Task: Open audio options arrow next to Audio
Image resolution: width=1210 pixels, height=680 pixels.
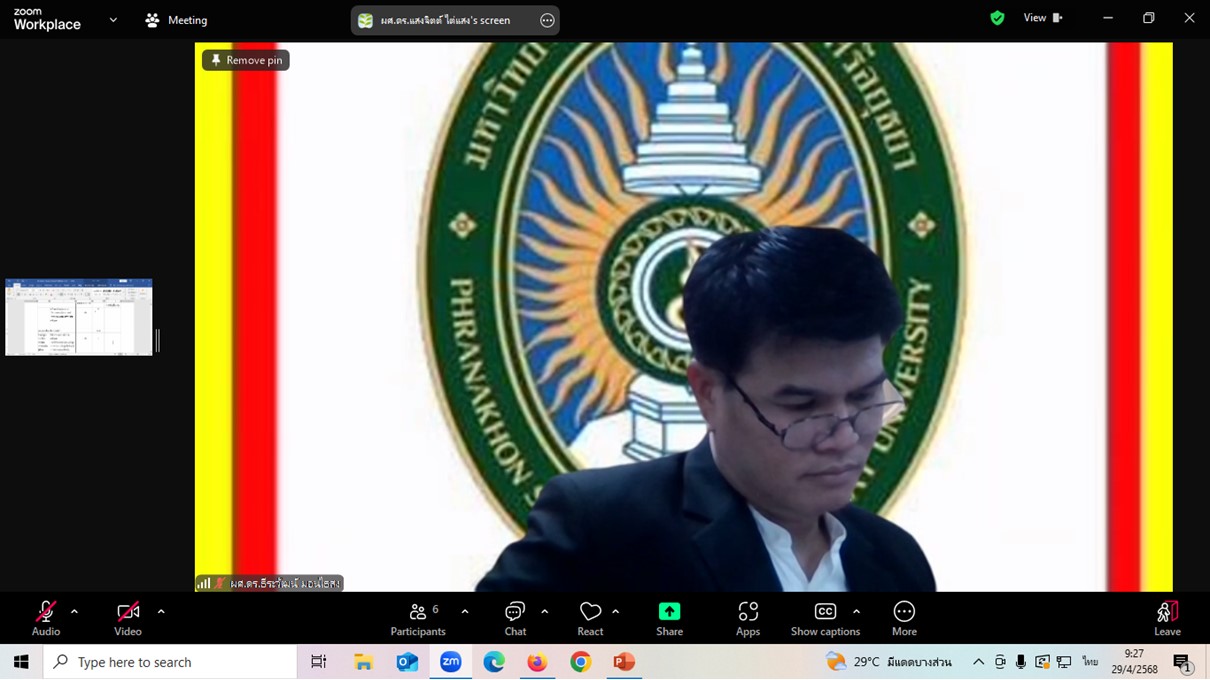Action: (74, 612)
